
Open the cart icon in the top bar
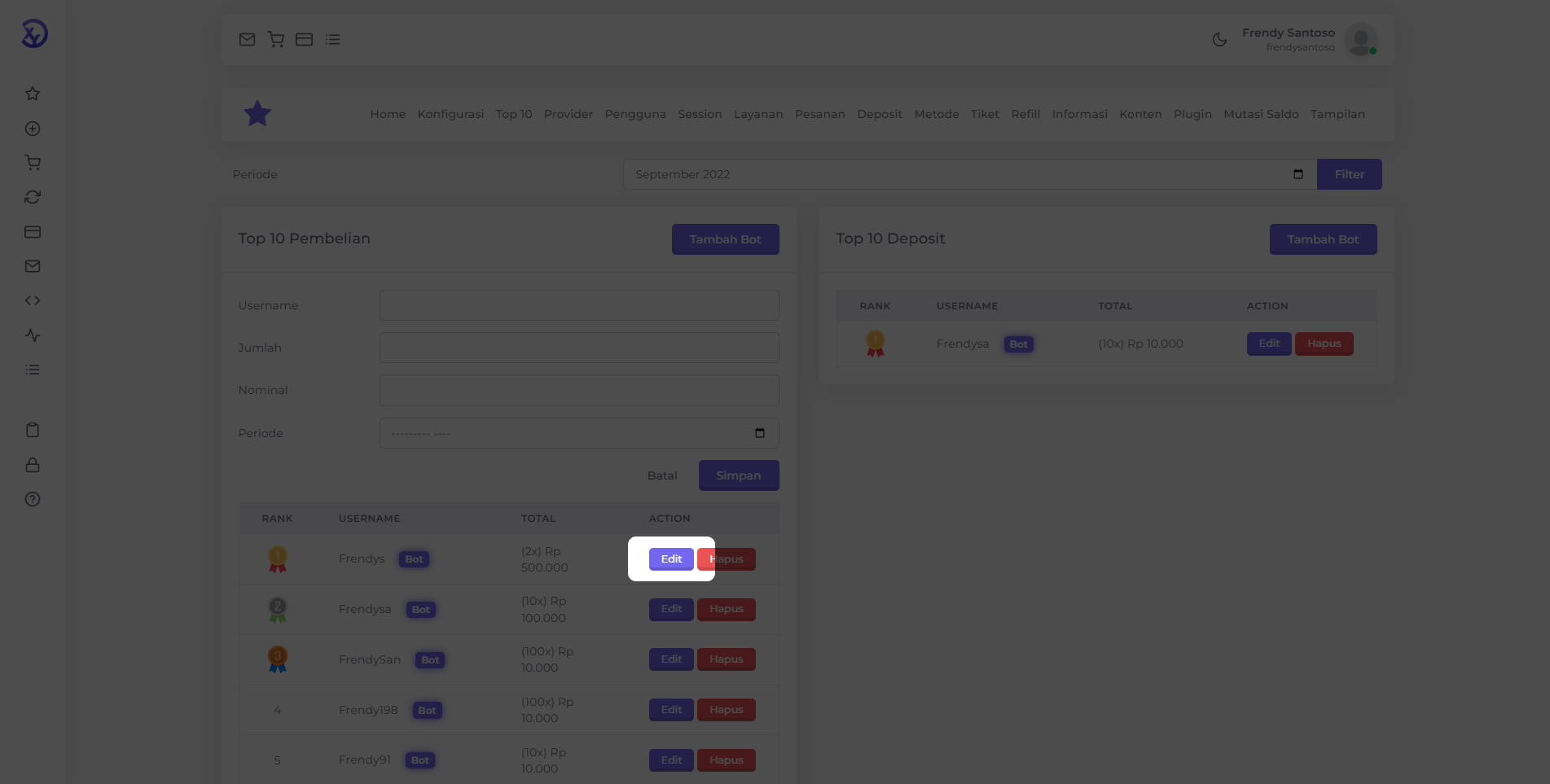click(x=275, y=39)
